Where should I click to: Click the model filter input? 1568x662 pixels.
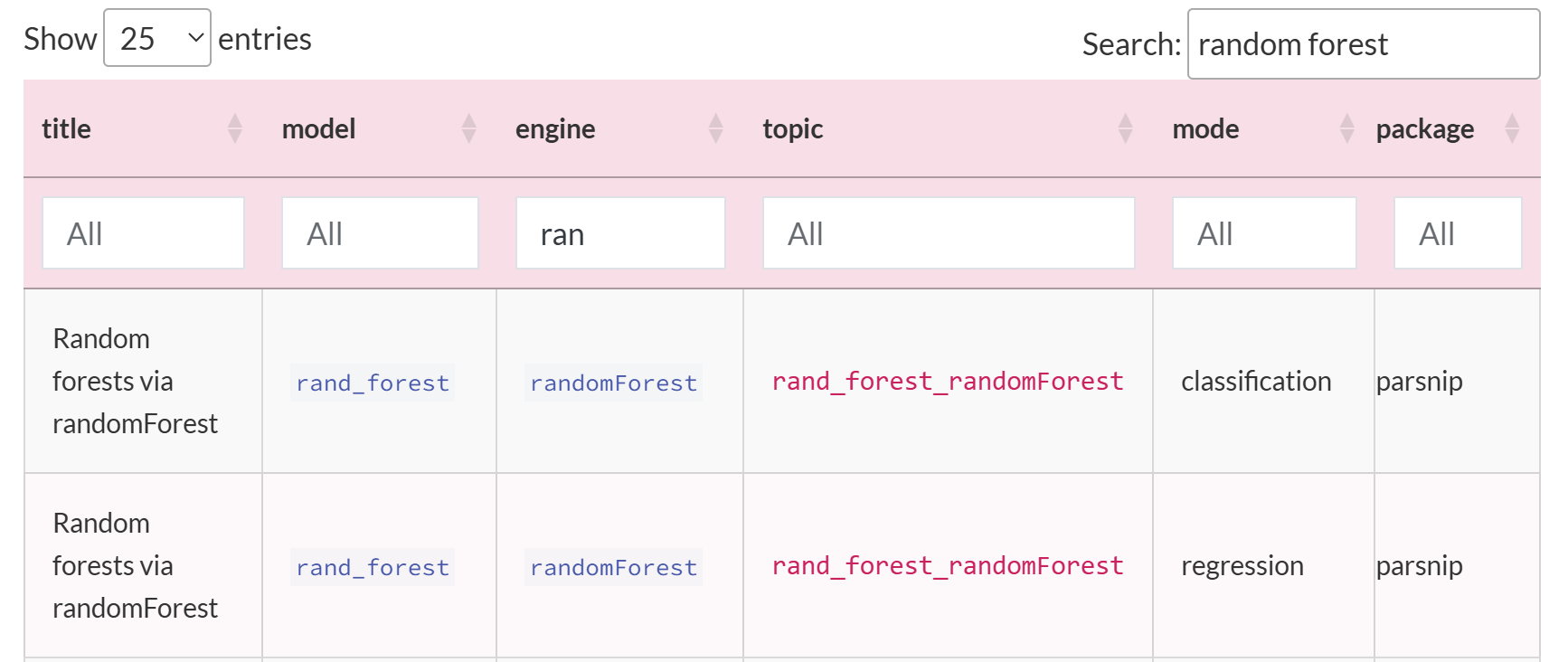380,233
